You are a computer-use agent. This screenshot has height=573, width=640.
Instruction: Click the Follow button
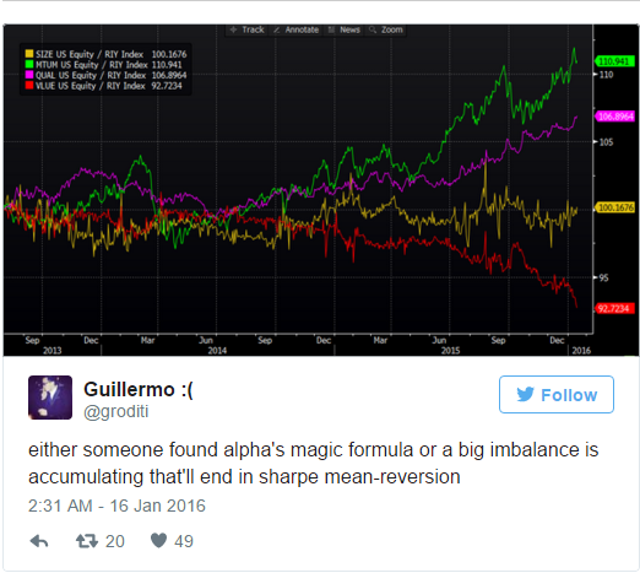click(556, 394)
